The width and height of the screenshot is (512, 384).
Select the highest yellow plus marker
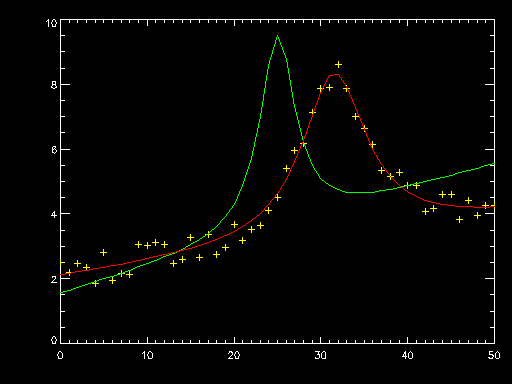point(338,64)
